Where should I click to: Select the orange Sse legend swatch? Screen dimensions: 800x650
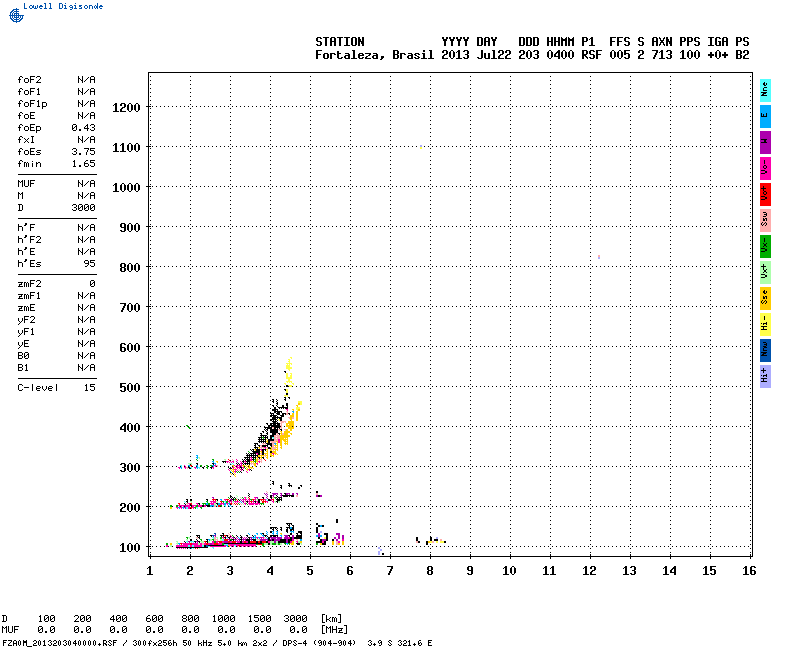pyautogui.click(x=765, y=298)
